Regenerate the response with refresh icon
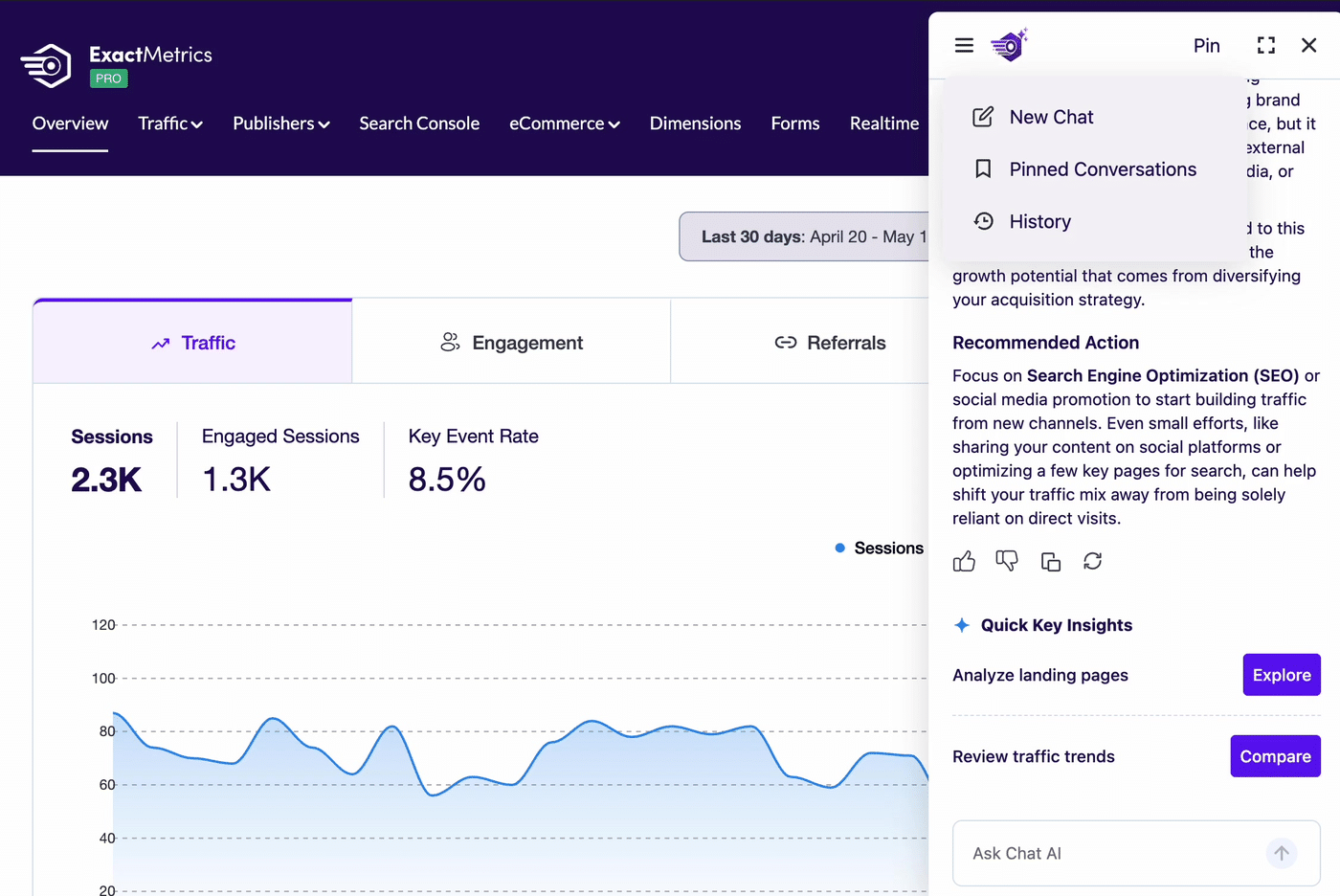 [x=1092, y=561]
